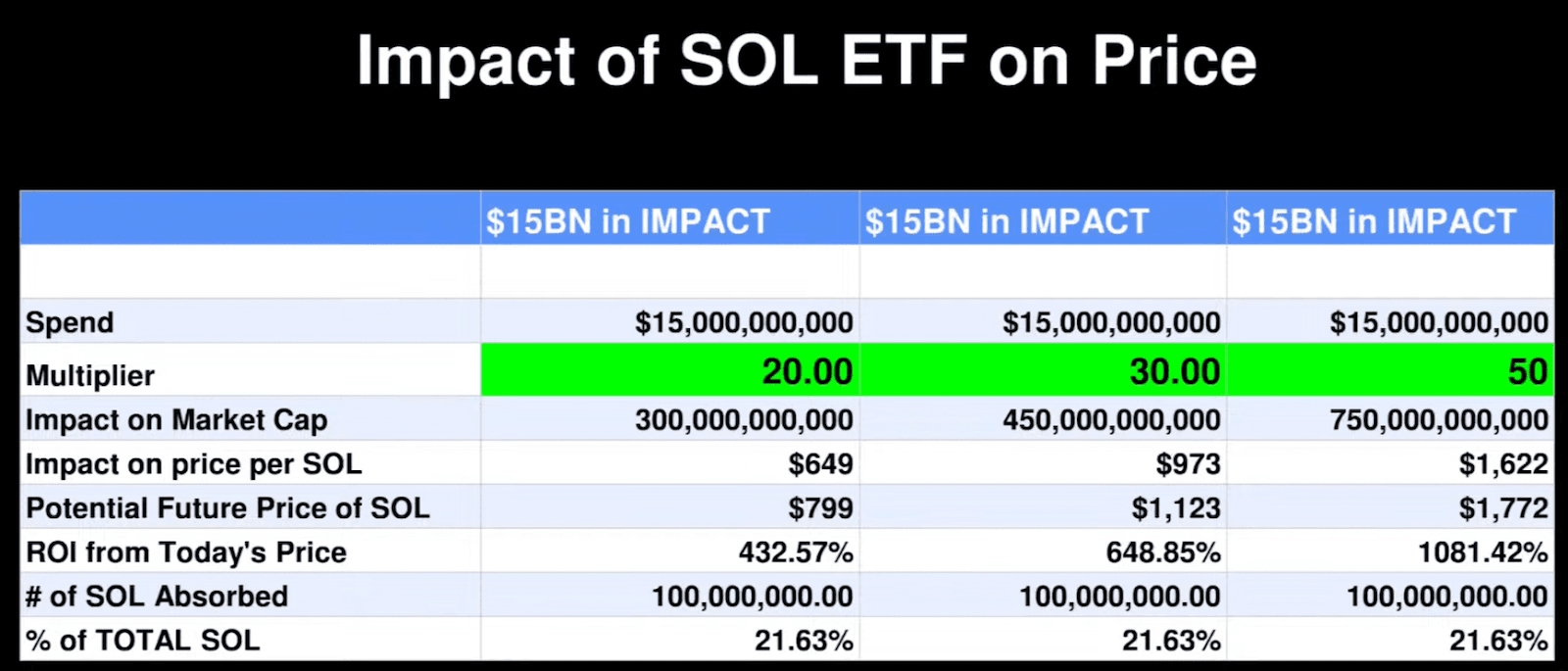The height and width of the screenshot is (671, 1568).
Task: Select the 432.57% ROI cell
Action: point(796,551)
